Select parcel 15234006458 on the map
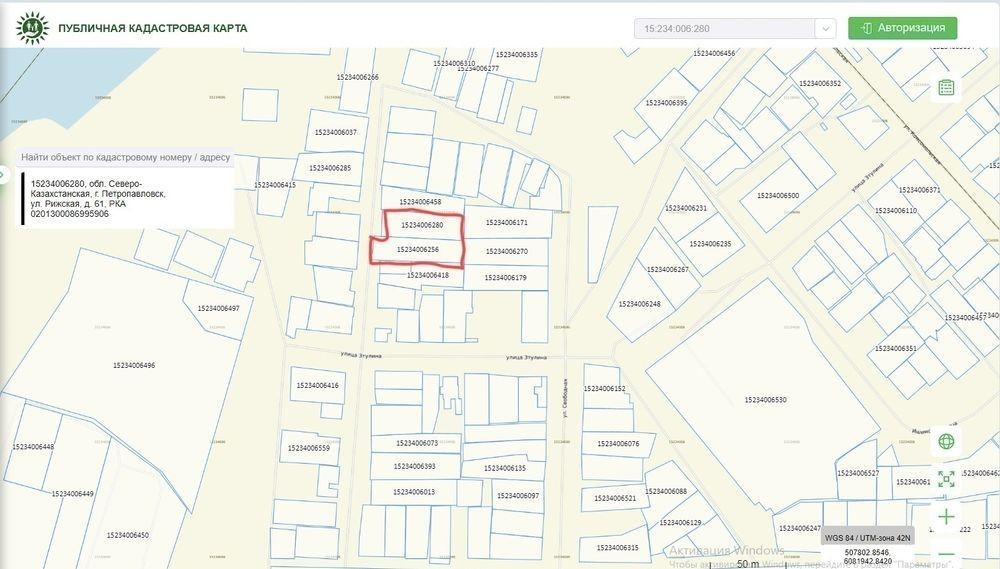Screen dimensions: 1000x569 tap(420, 202)
